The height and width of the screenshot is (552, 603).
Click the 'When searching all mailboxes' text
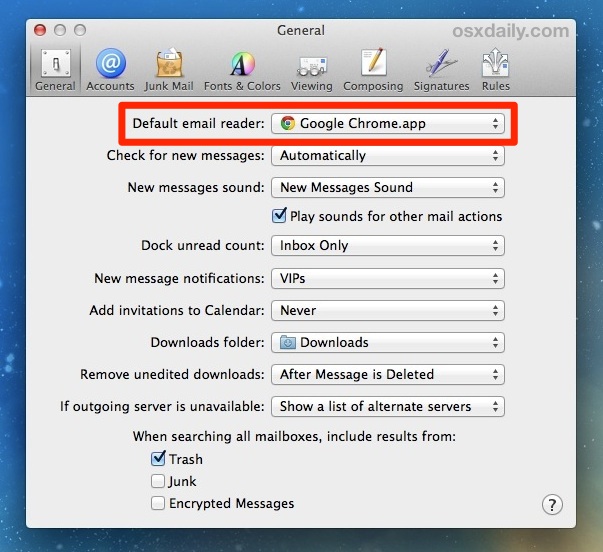coord(294,437)
